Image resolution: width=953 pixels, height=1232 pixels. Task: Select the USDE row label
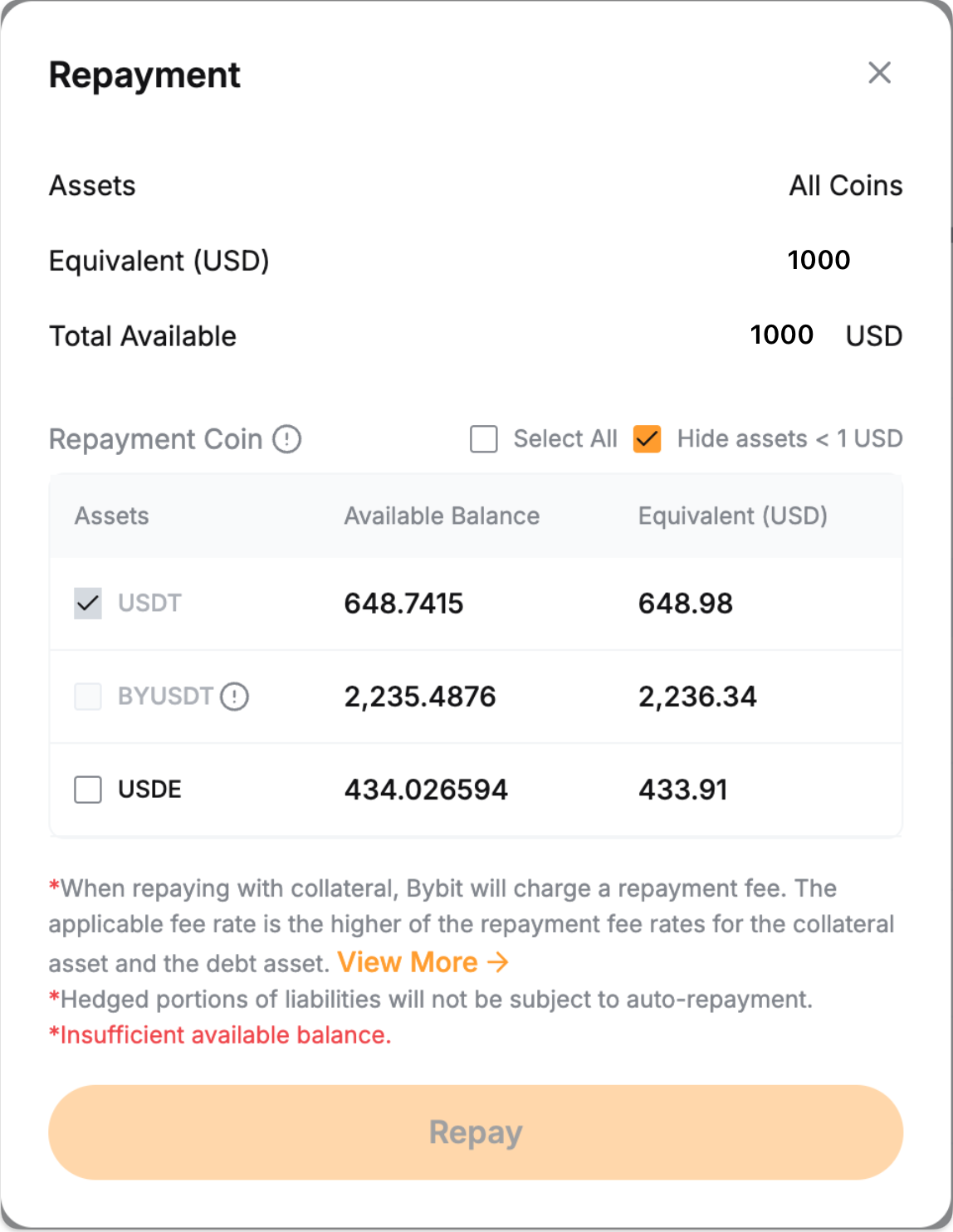[149, 790]
